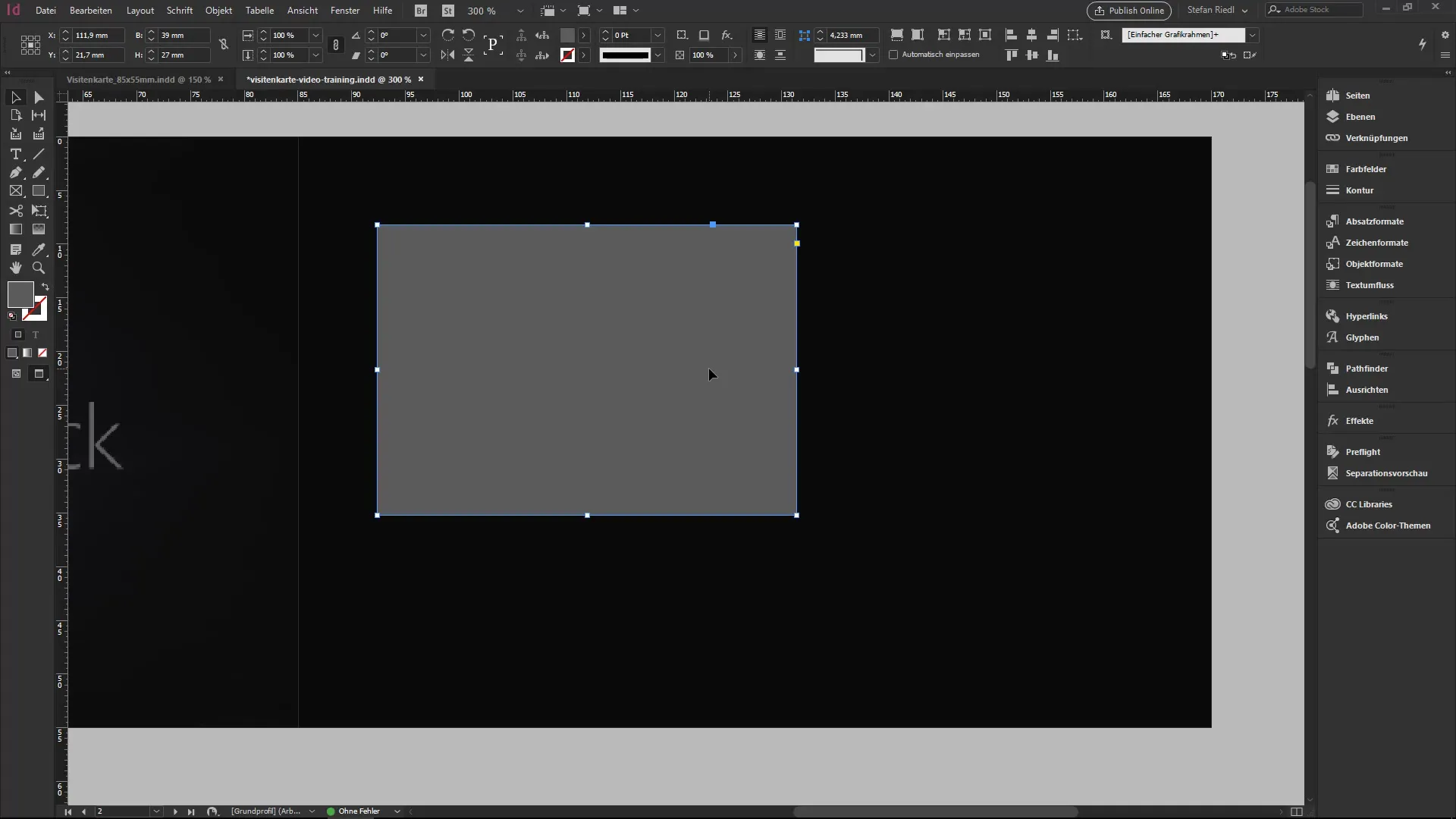
Task: Open scale Y percentage dropdown
Action: pyautogui.click(x=315, y=55)
